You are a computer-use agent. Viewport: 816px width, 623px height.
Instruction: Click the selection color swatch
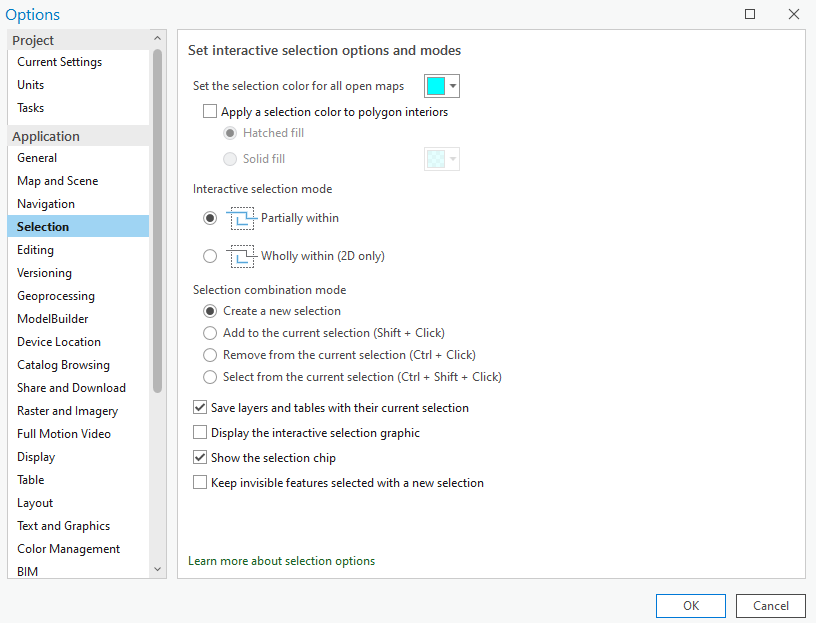point(437,86)
